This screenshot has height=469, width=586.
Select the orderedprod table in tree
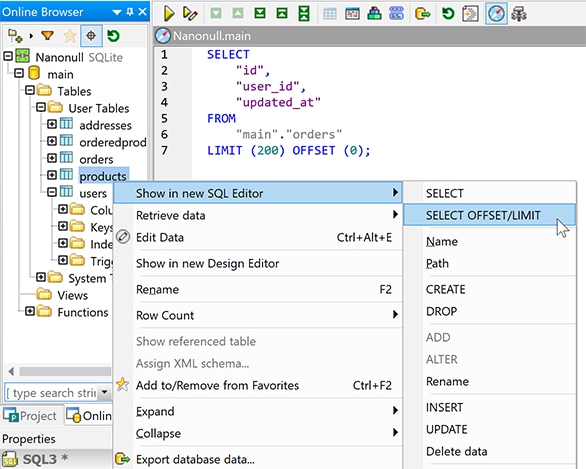112,142
